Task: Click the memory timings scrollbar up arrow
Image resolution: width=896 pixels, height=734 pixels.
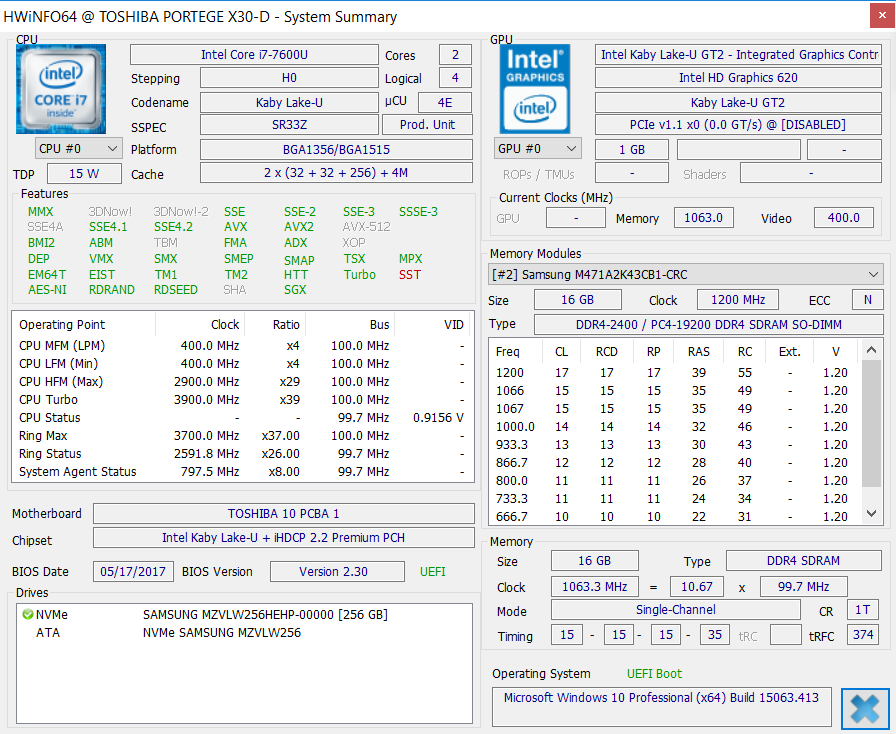Action: [871, 350]
